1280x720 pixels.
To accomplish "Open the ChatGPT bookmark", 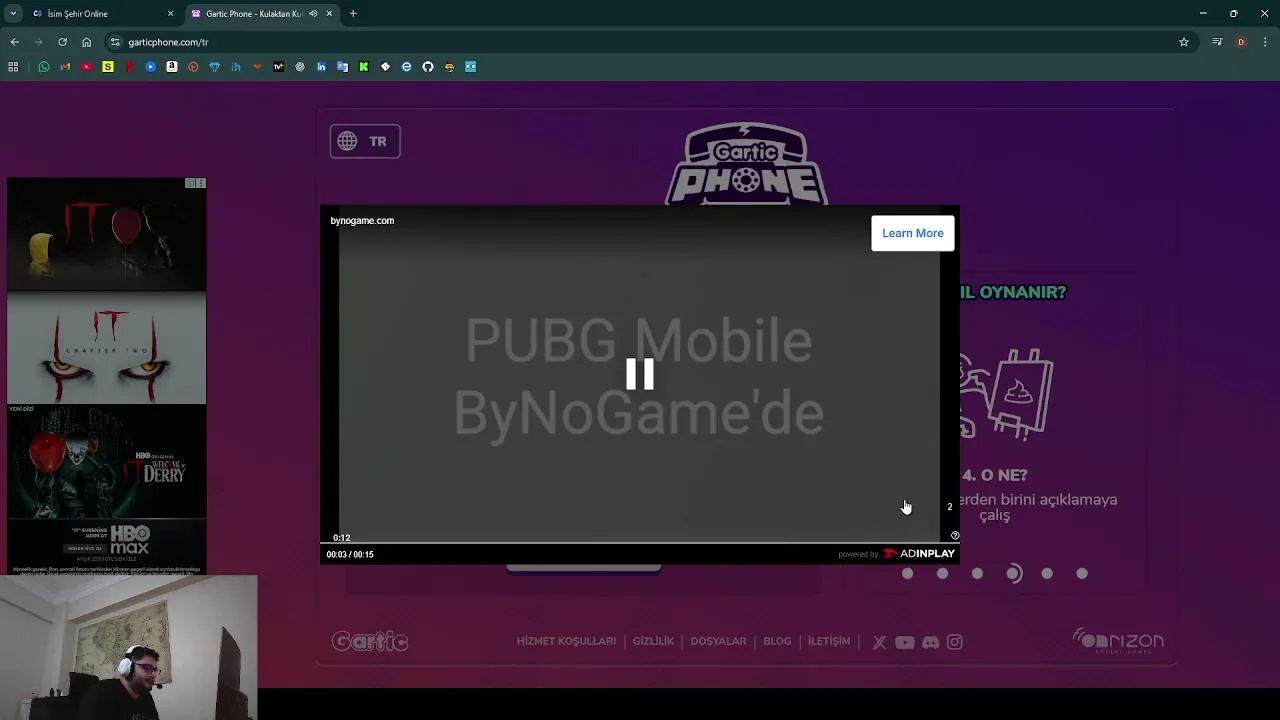I will pyautogui.click(x=300, y=67).
